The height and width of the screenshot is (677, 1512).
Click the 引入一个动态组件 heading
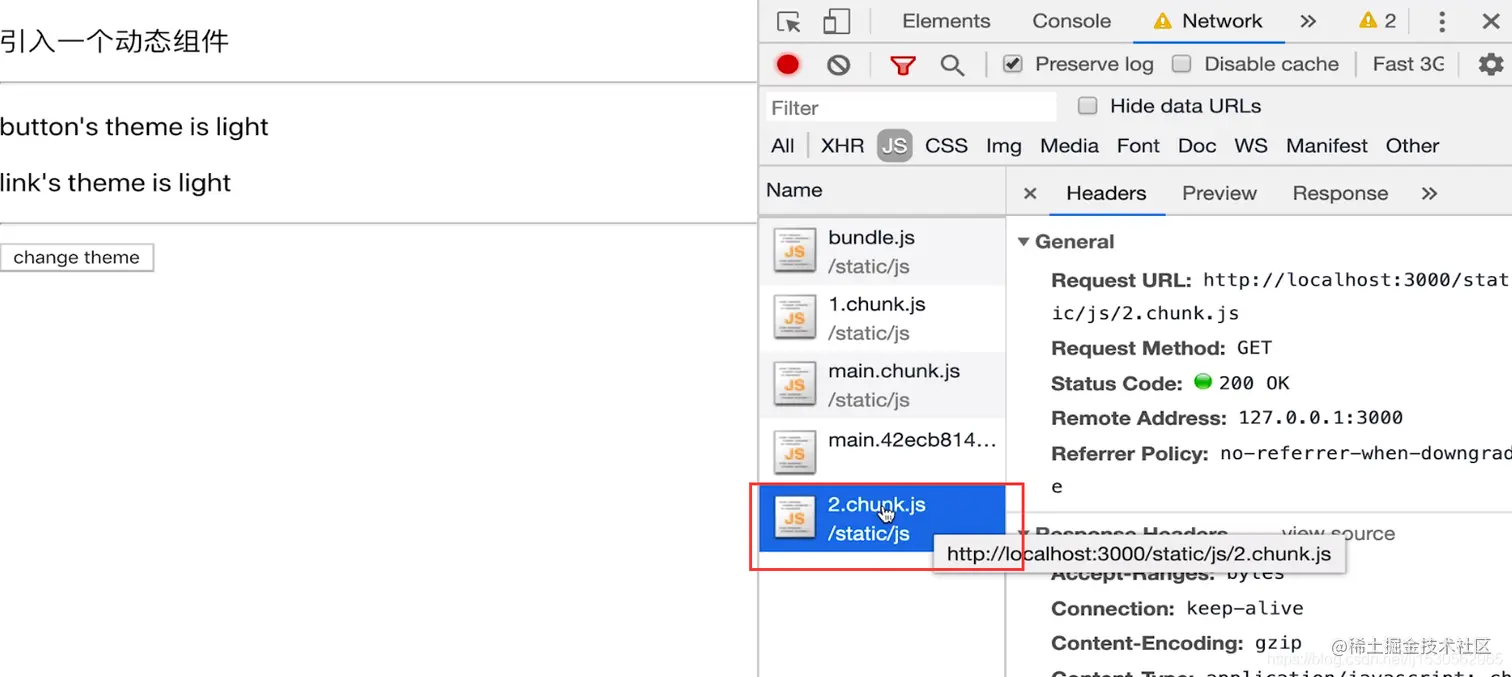(x=114, y=42)
